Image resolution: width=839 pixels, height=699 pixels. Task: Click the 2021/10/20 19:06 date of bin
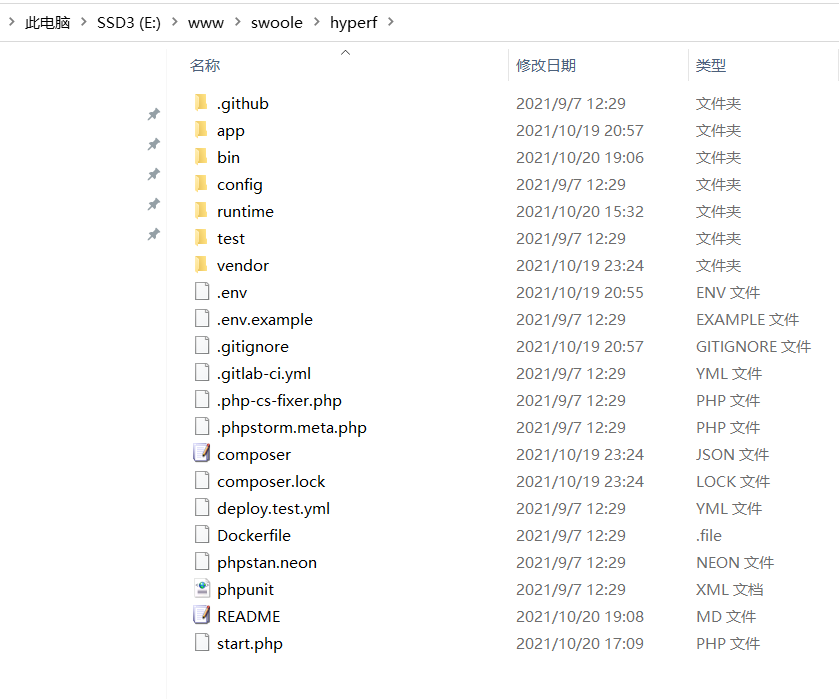click(579, 157)
